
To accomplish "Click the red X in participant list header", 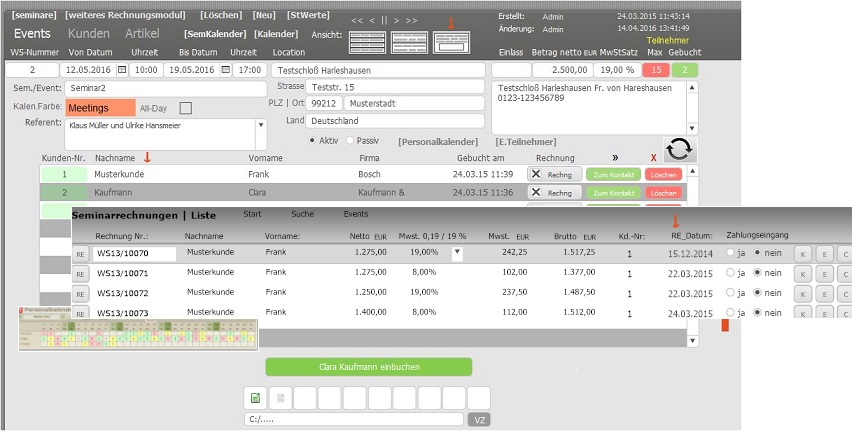I will click(x=653, y=158).
